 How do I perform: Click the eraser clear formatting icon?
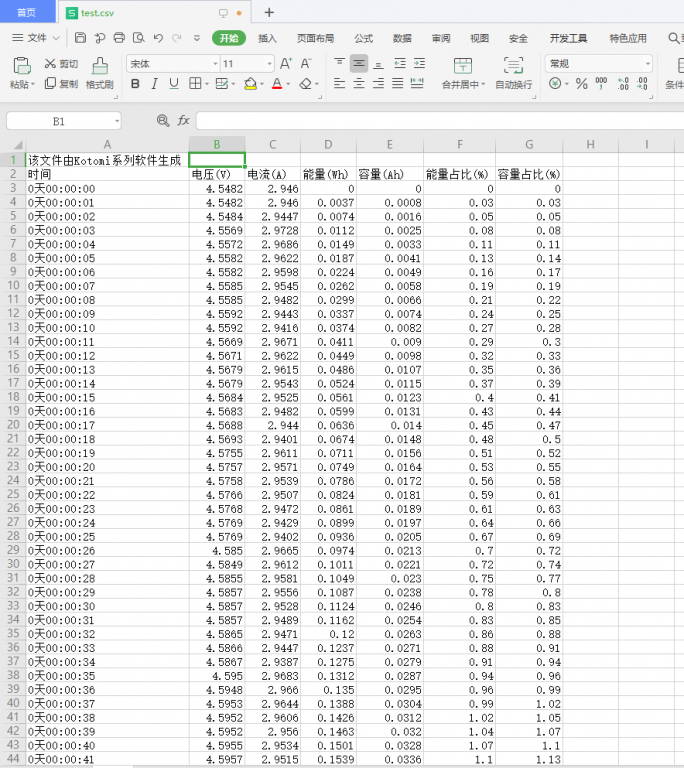click(x=306, y=84)
